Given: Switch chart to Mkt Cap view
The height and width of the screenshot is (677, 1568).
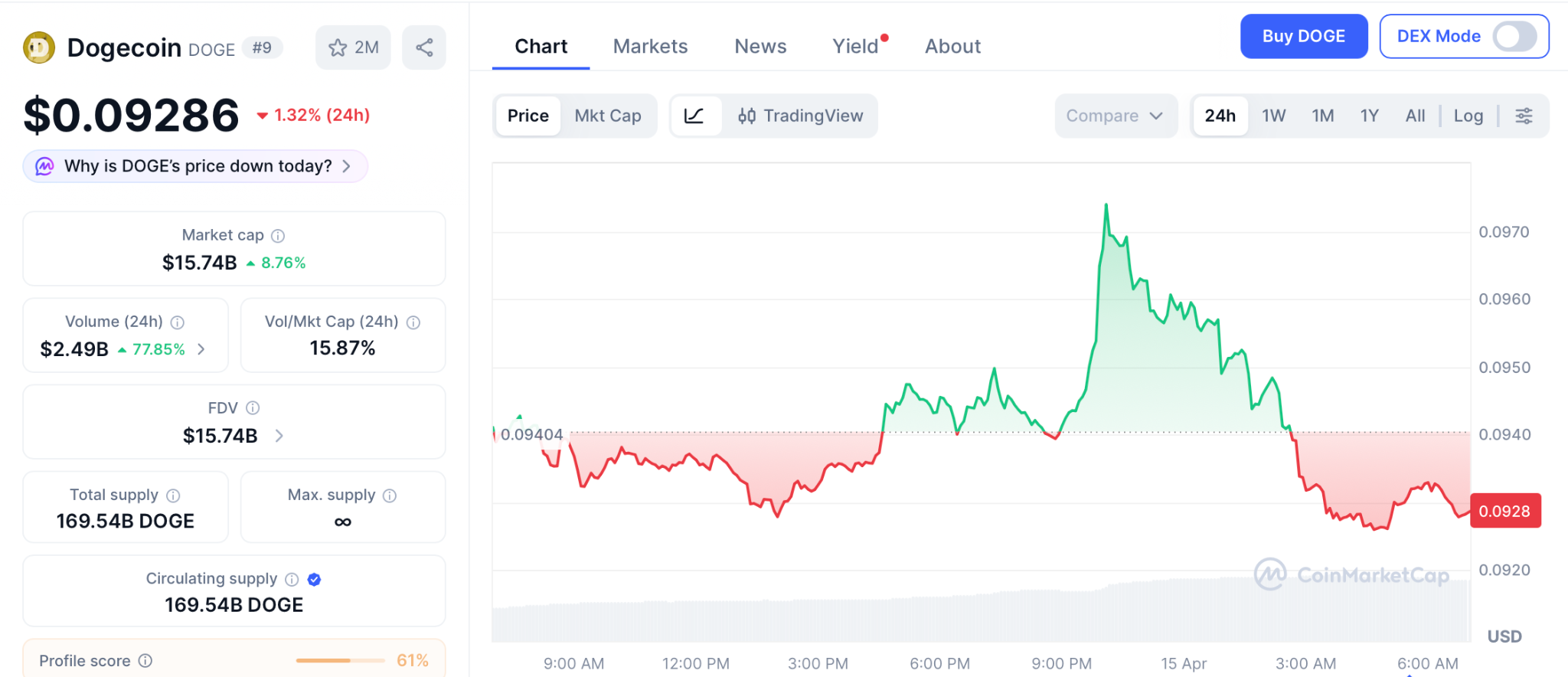Looking at the screenshot, I should click(608, 116).
